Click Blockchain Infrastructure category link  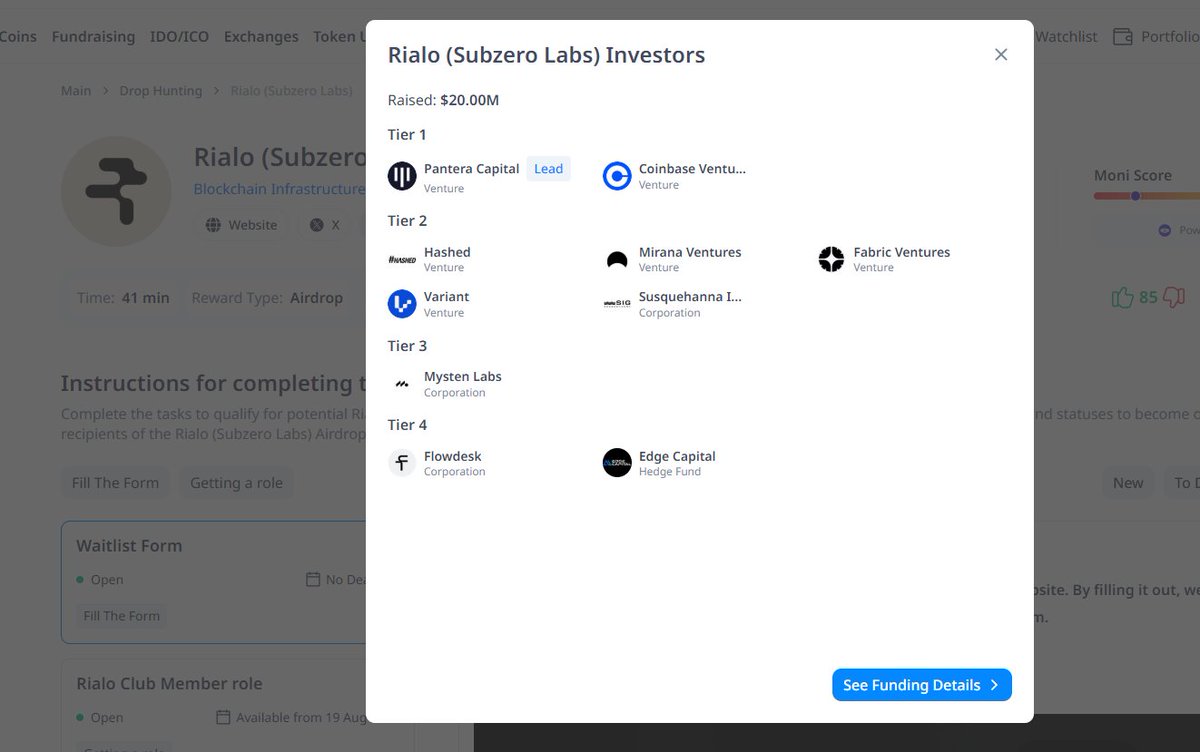pyautogui.click(x=279, y=189)
